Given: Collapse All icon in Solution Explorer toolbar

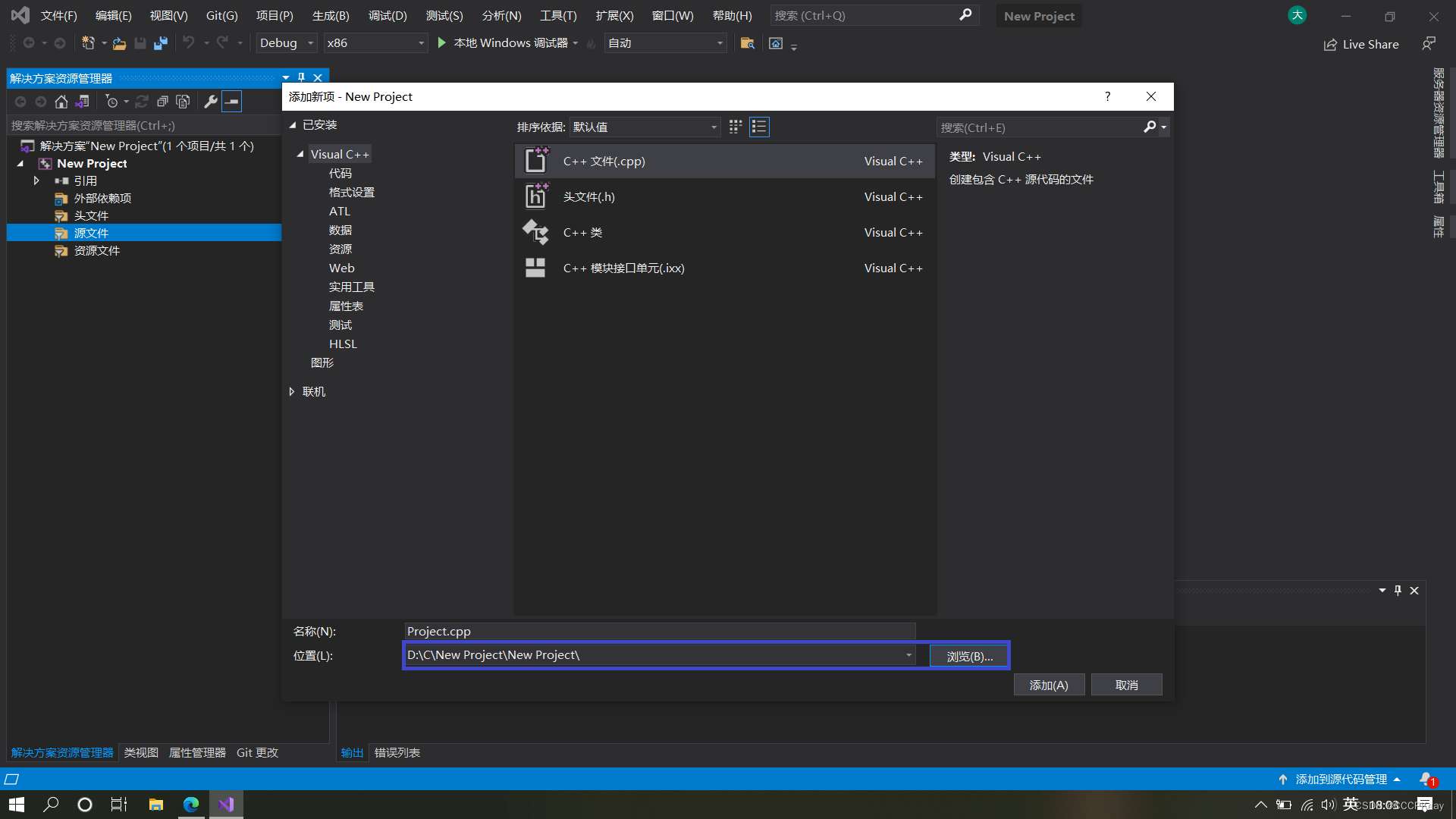Looking at the screenshot, I should pyautogui.click(x=162, y=102).
